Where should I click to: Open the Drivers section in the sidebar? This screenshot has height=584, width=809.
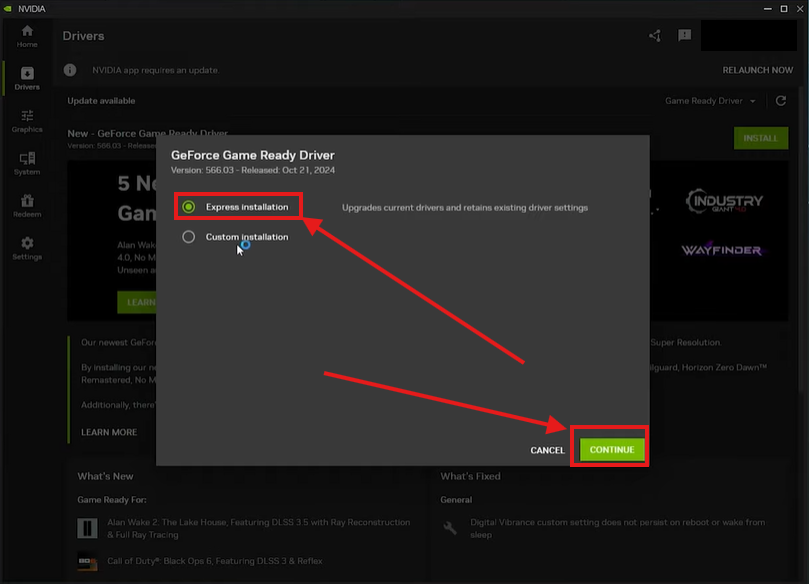tap(27, 78)
